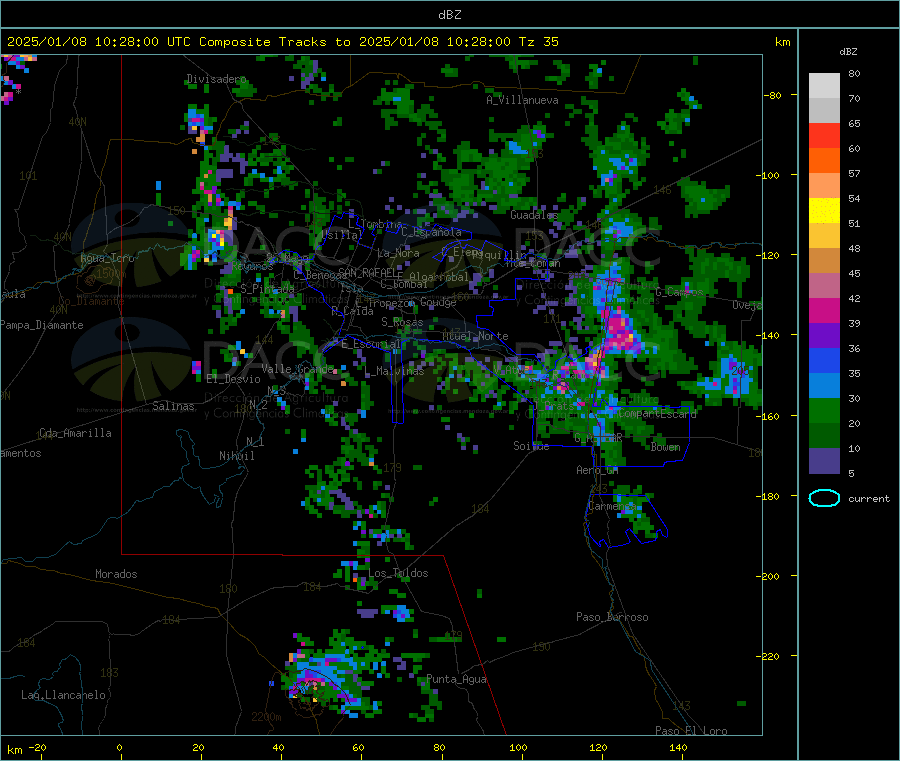Click the 'current' legend label
Viewport: 900px width, 761px height.
[868, 499]
